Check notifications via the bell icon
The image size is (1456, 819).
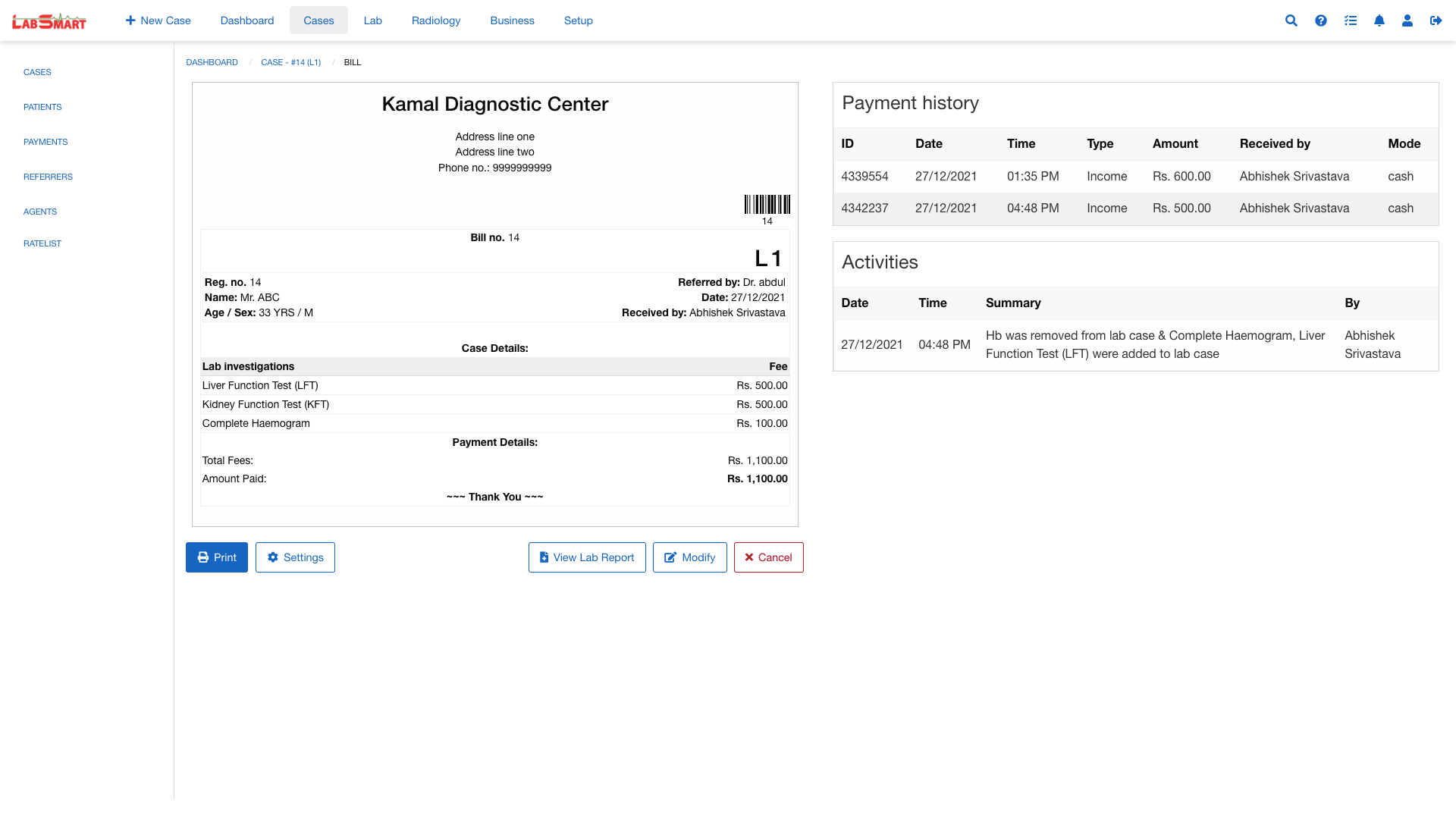(x=1379, y=20)
